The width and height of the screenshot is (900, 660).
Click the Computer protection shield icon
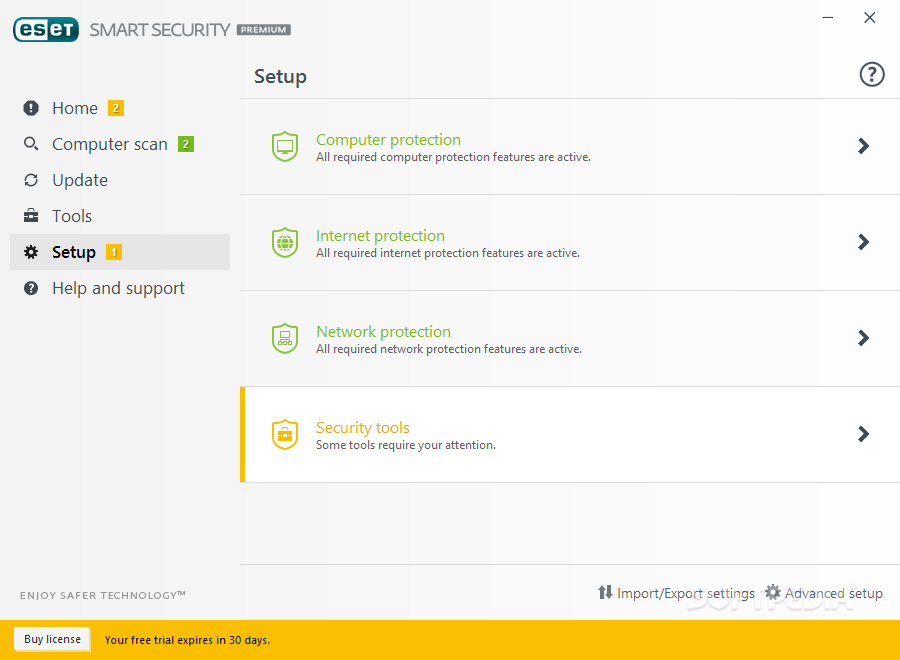click(285, 146)
